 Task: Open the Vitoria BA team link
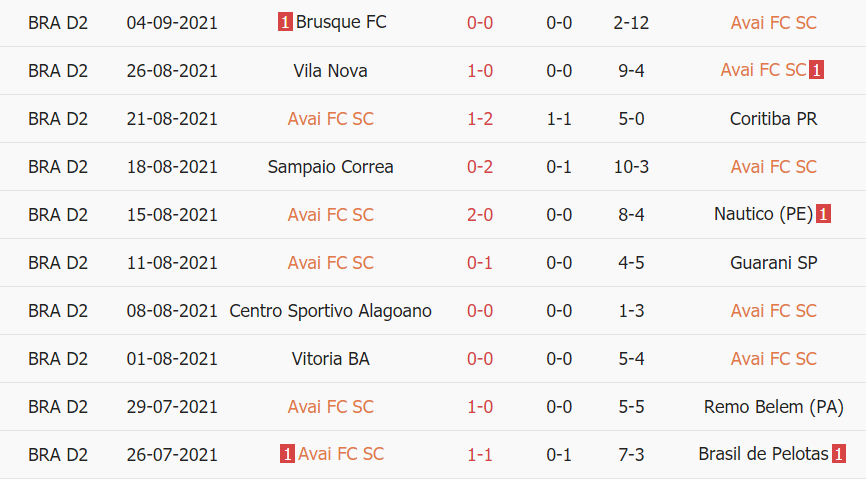coord(330,358)
